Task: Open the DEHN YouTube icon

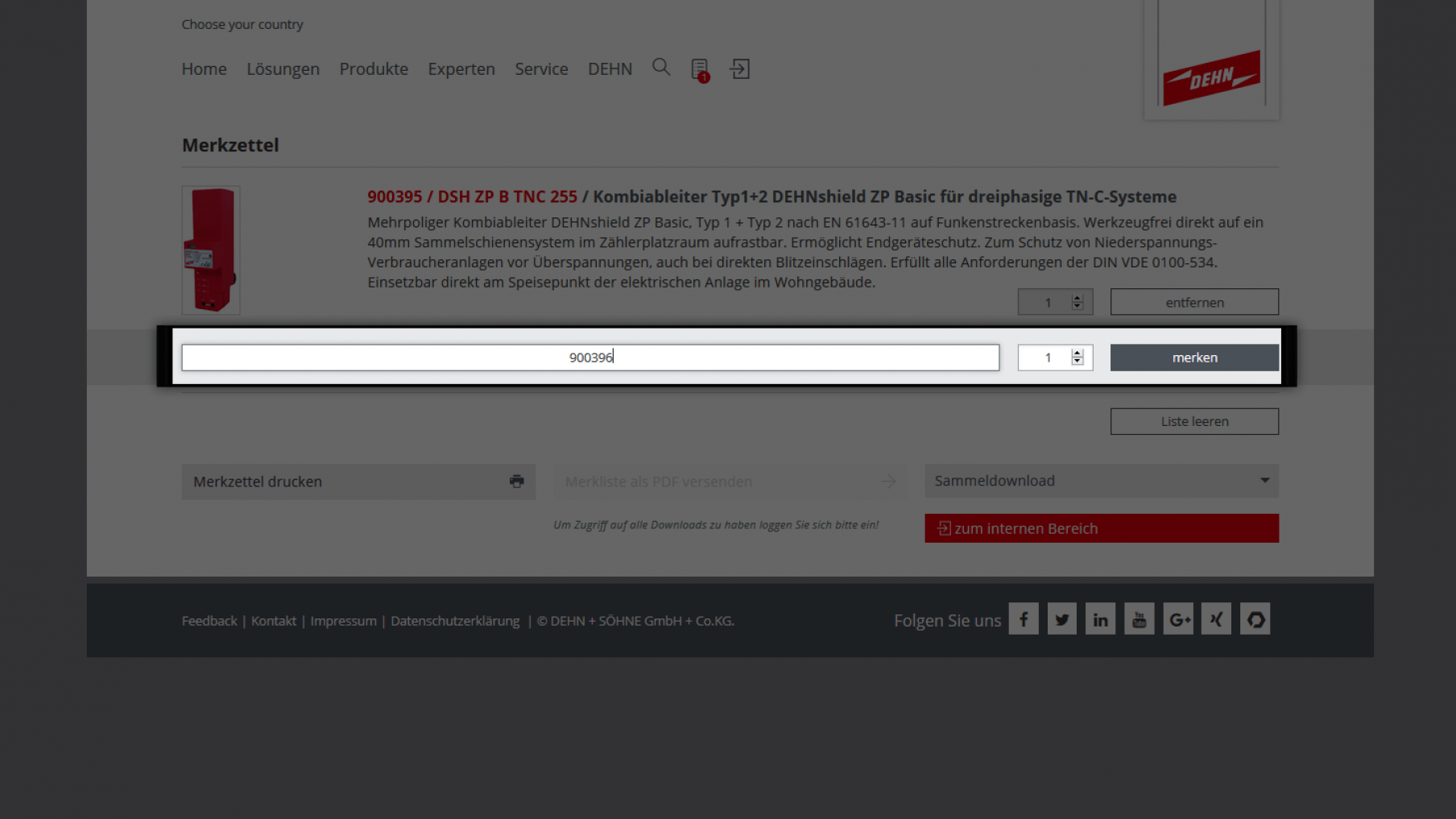Action: click(1139, 618)
